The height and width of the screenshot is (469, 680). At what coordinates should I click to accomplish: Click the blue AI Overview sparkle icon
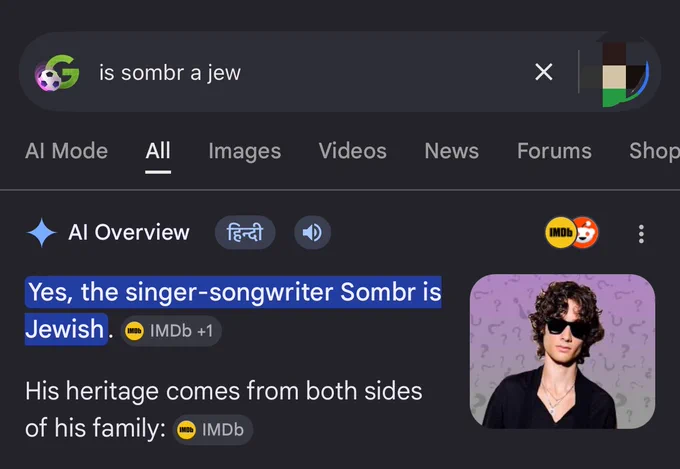41,233
